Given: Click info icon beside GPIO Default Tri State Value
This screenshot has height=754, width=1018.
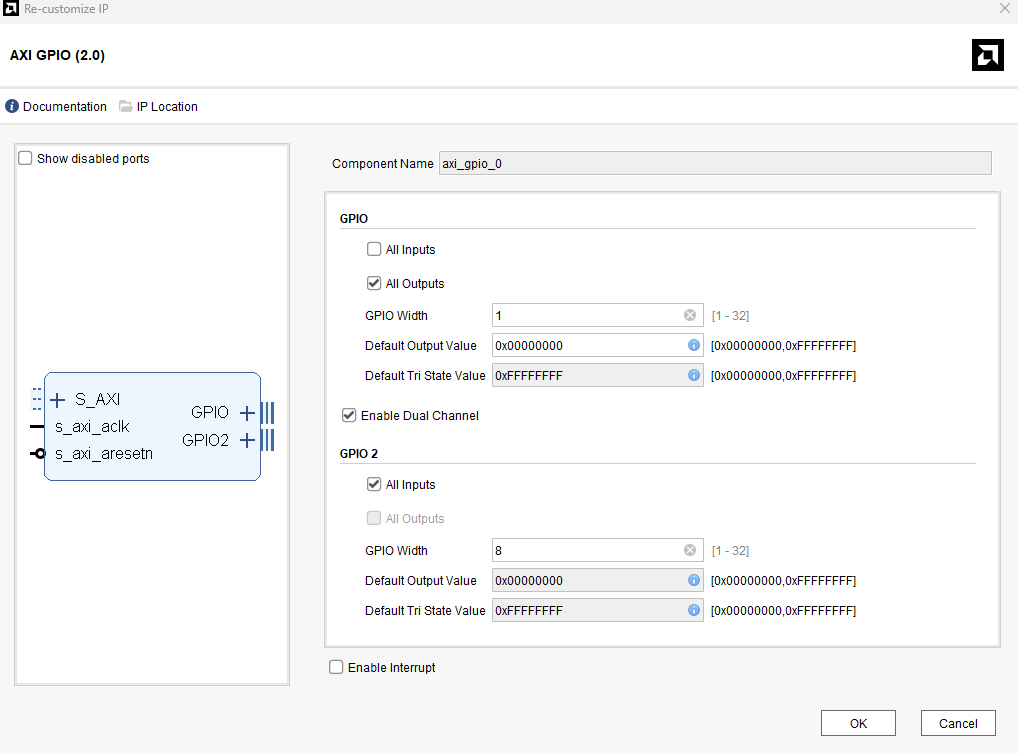Looking at the screenshot, I should click(x=693, y=375).
